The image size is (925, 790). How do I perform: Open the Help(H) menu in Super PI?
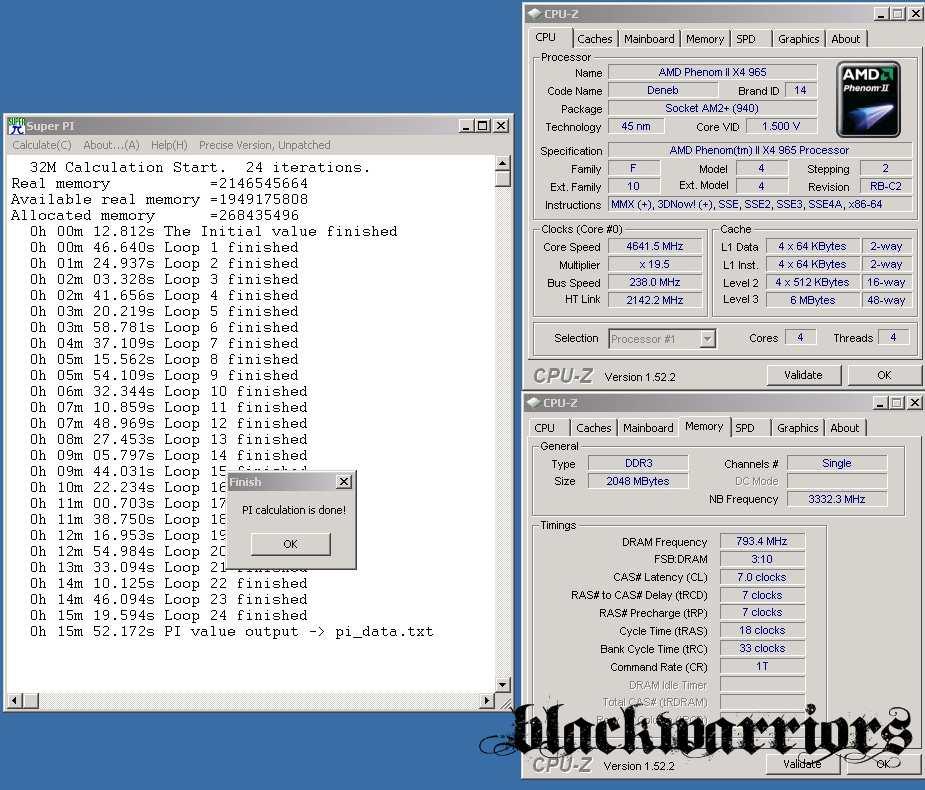click(169, 145)
